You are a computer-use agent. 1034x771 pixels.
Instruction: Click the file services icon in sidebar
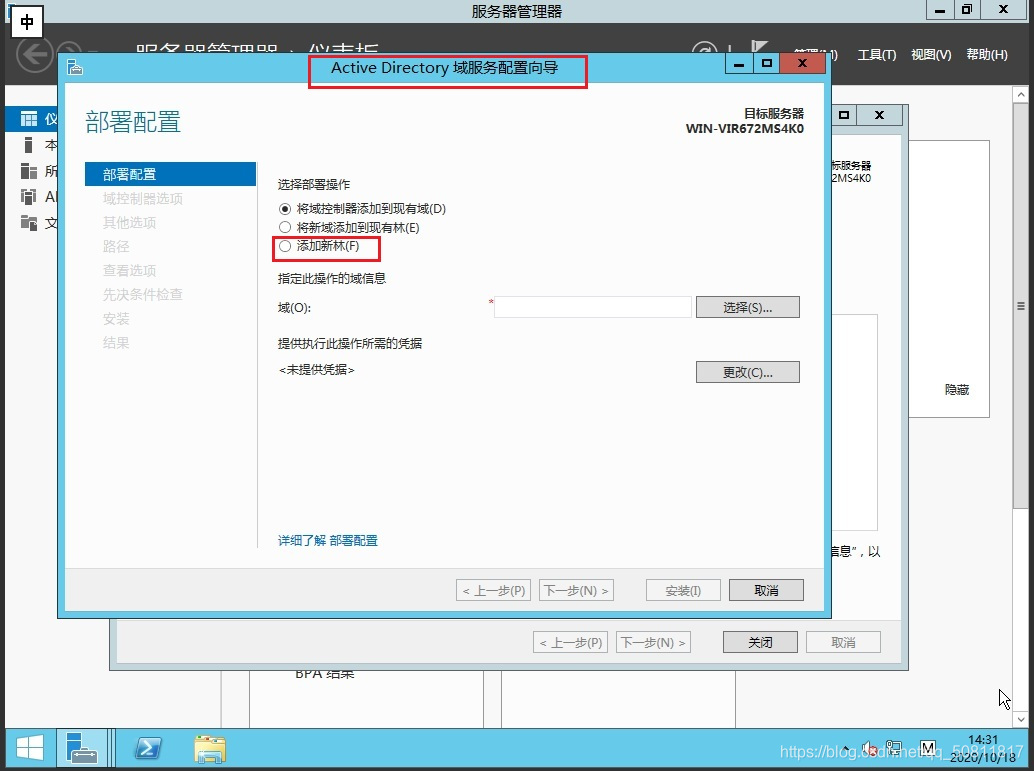click(29, 223)
